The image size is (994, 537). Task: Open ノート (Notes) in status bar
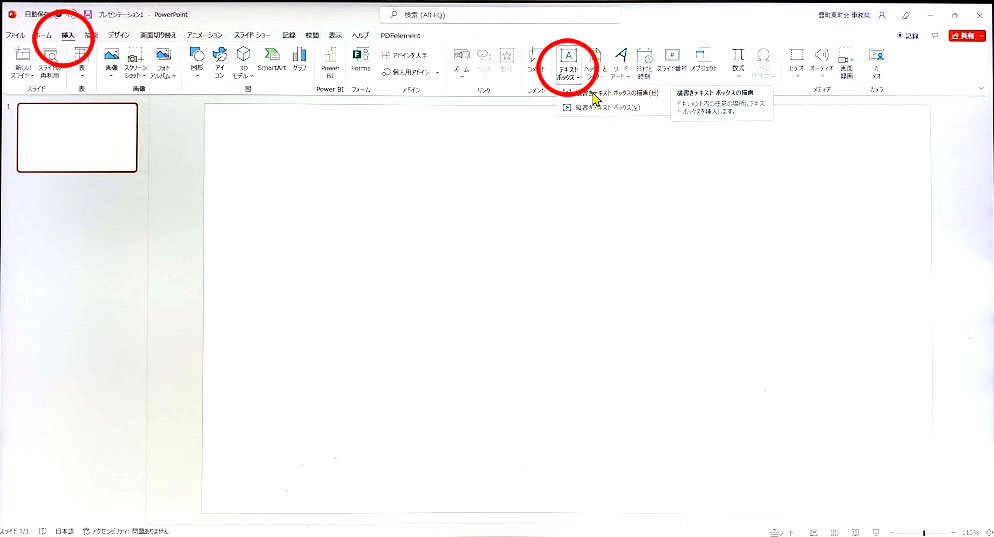[x=782, y=533]
